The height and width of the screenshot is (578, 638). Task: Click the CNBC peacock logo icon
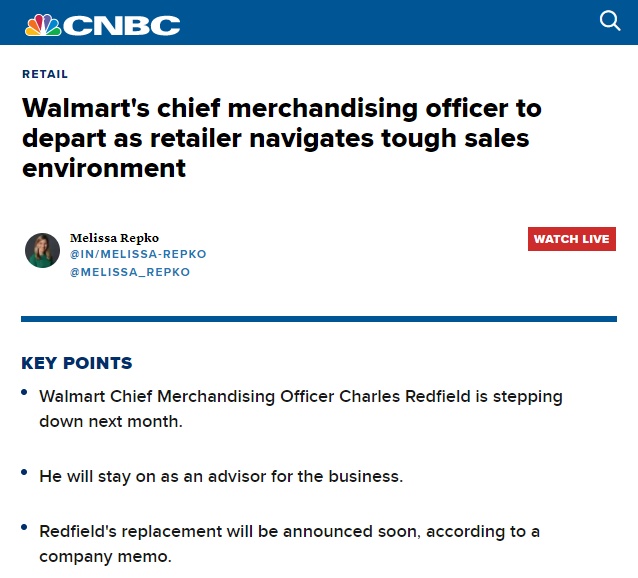pyautogui.click(x=42, y=23)
